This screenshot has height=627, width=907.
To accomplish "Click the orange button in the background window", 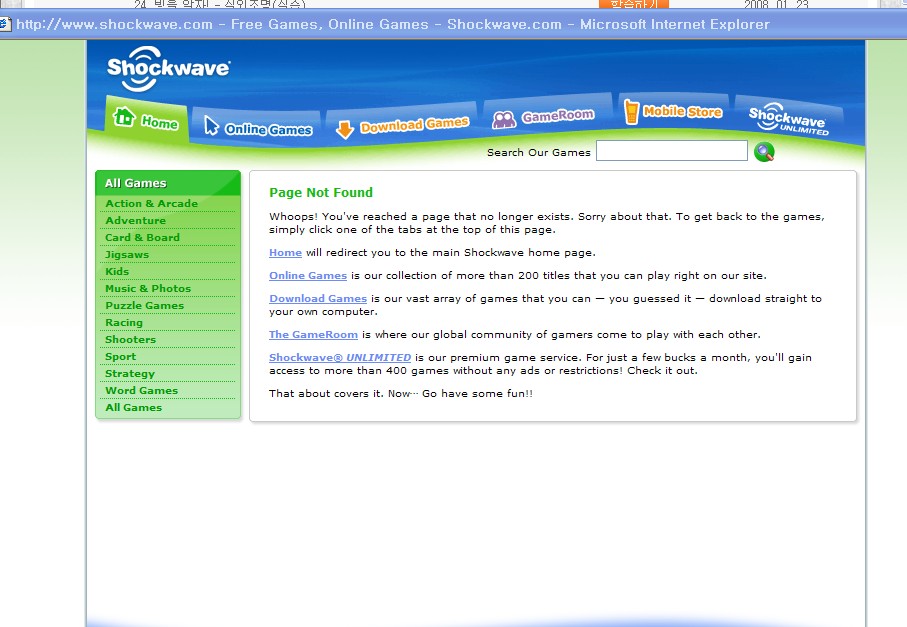I will click(x=633, y=4).
